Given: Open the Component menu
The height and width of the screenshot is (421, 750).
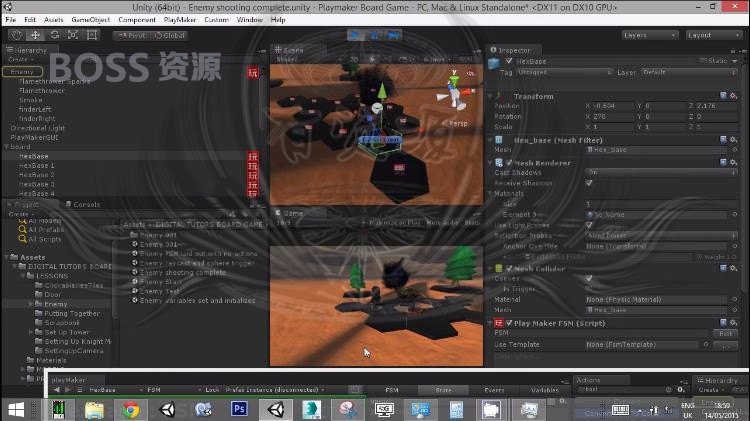Looking at the screenshot, I should click(137, 20).
